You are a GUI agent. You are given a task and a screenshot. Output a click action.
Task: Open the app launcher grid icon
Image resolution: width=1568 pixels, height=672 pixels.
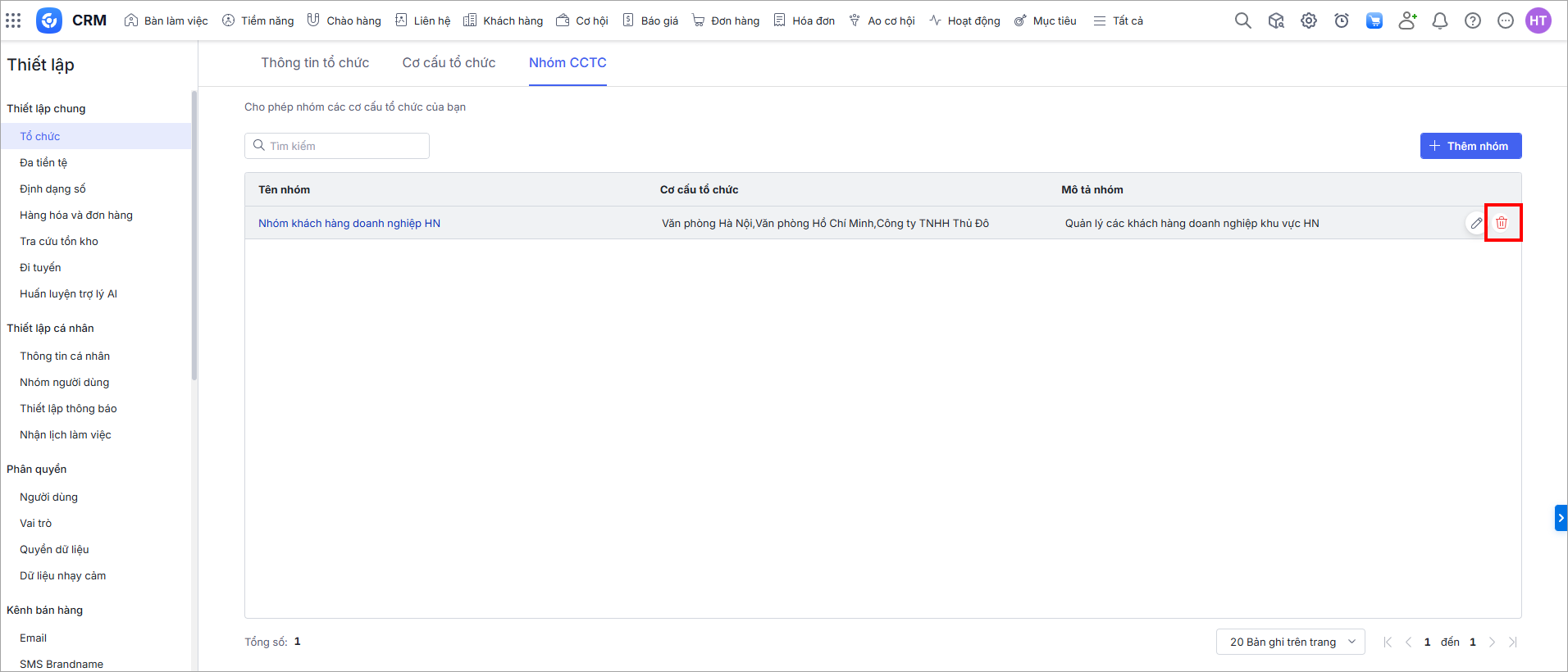pos(13,20)
